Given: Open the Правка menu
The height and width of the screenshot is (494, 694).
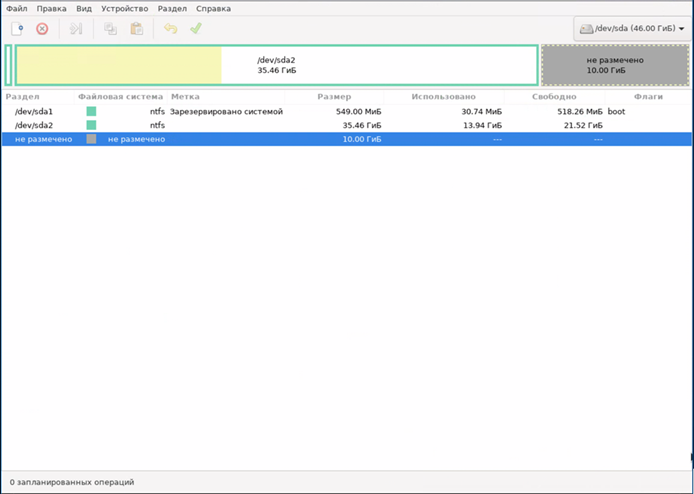Looking at the screenshot, I should (x=52, y=8).
